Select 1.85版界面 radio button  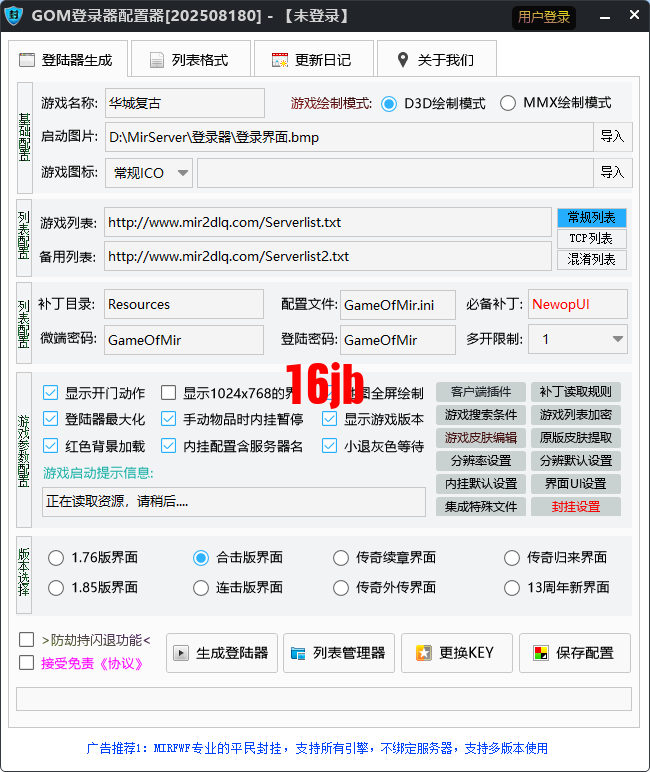[x=56, y=588]
